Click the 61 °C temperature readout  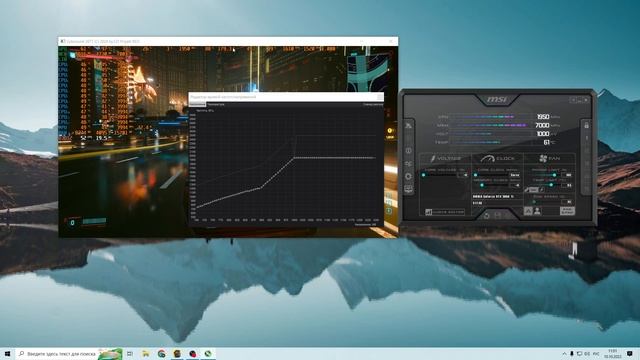click(547, 142)
